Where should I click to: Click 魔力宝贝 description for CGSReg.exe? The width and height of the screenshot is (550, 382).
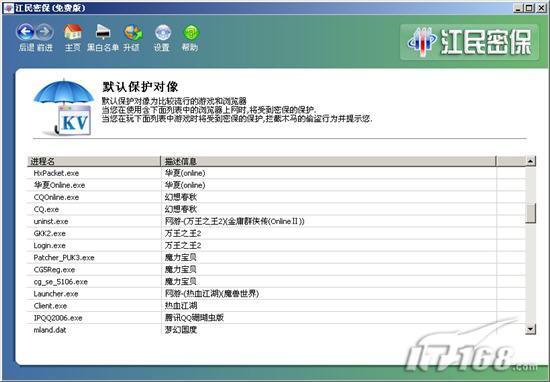click(181, 269)
